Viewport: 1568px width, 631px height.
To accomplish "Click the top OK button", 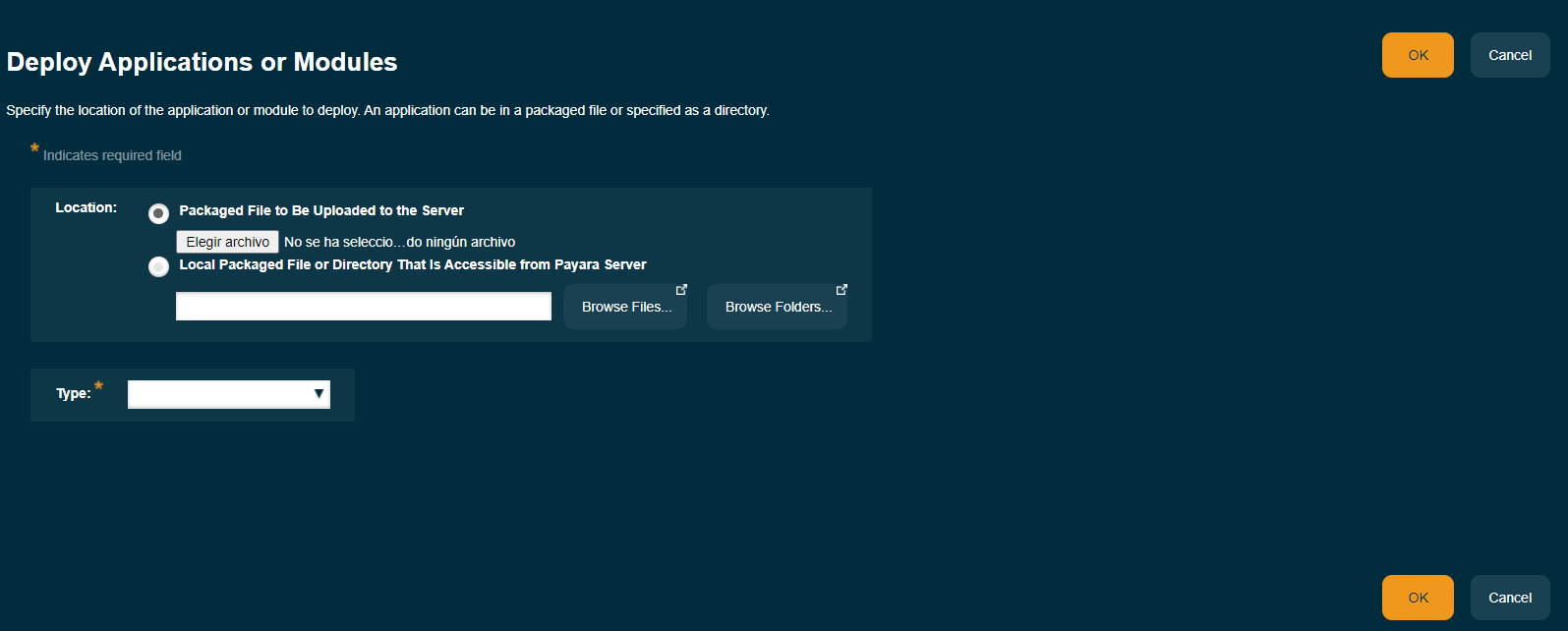I will pos(1417,55).
